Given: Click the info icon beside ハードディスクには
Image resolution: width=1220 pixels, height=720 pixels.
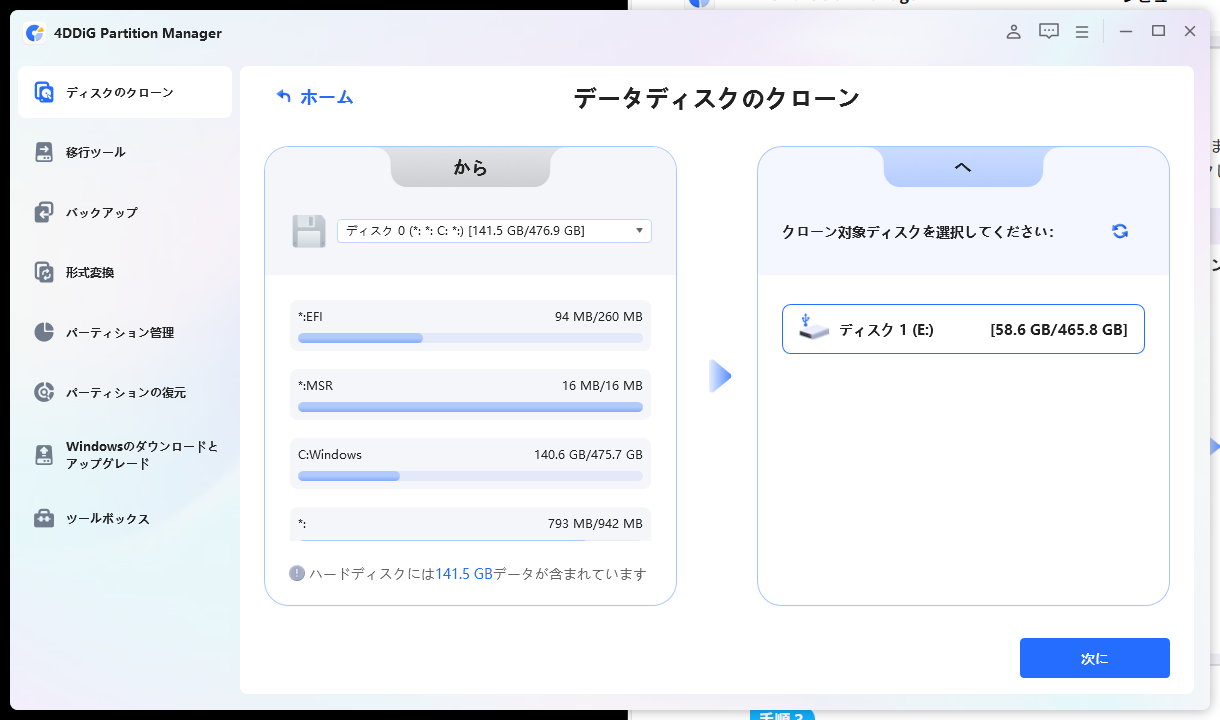Looking at the screenshot, I should tap(297, 573).
